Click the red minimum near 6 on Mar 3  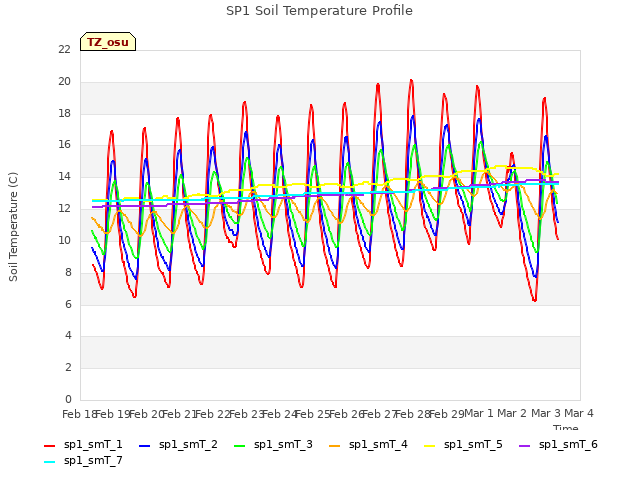pos(534,300)
